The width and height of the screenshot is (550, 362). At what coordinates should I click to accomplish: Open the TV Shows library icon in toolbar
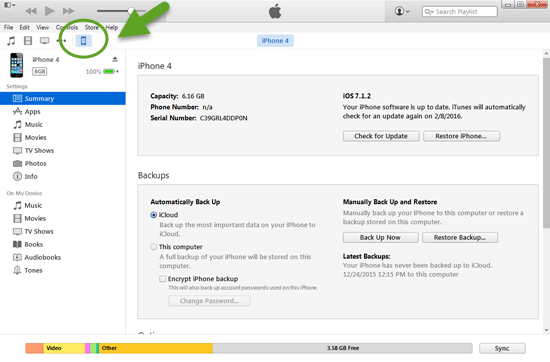click(x=44, y=41)
